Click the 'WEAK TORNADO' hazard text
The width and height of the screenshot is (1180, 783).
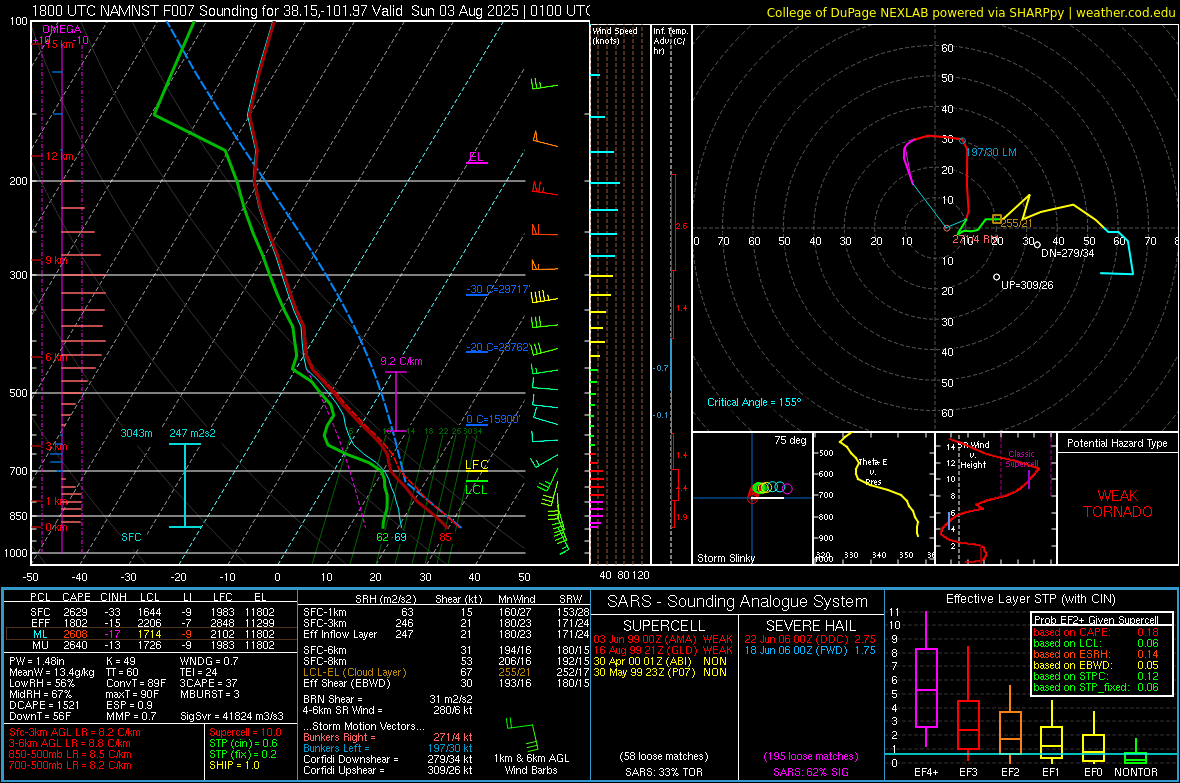coord(1118,504)
